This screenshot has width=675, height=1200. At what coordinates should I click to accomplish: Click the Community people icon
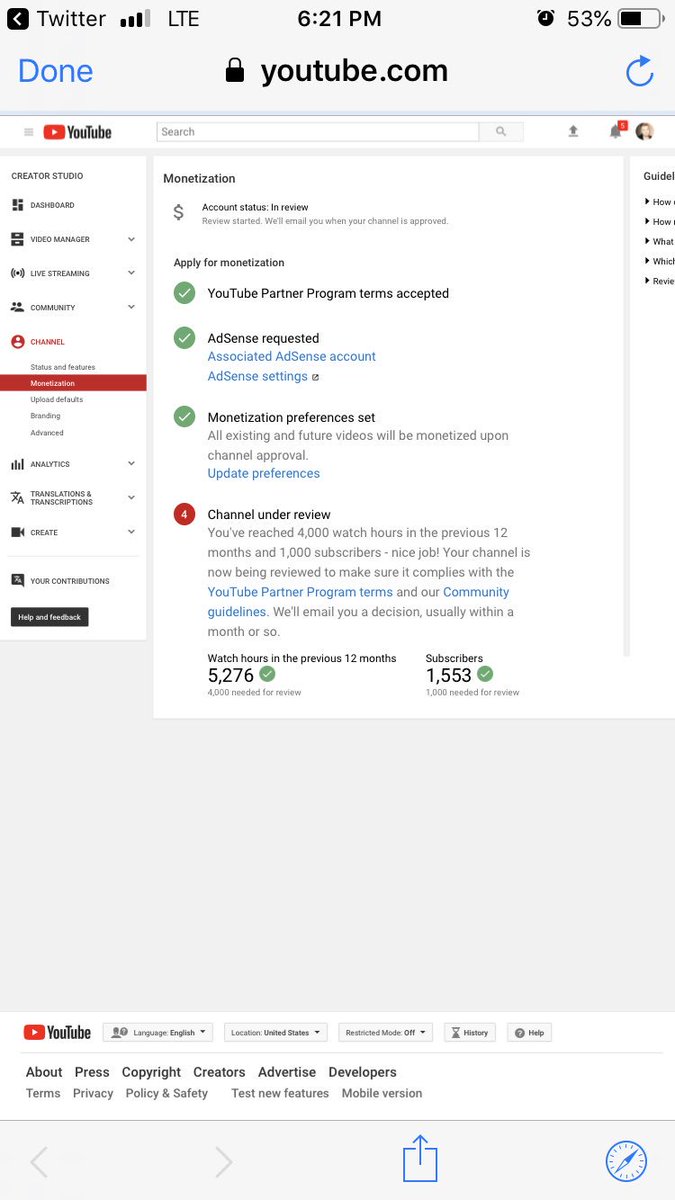pyautogui.click(x=17, y=307)
